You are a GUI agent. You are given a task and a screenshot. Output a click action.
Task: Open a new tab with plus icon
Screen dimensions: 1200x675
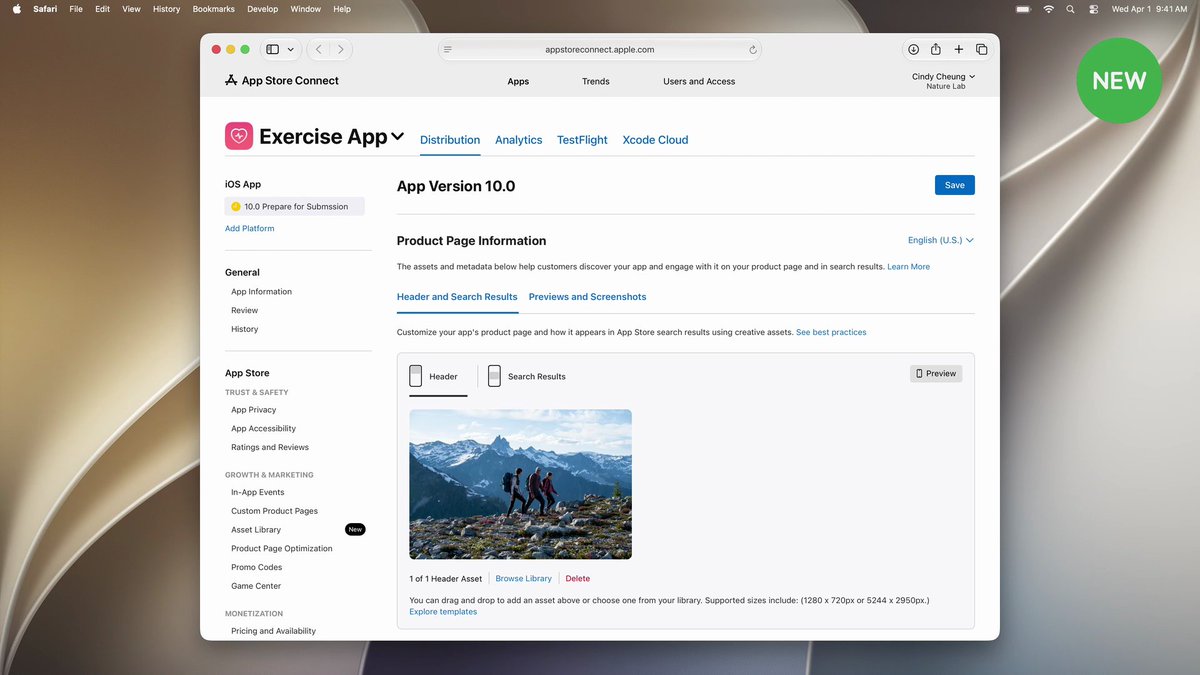(959, 49)
